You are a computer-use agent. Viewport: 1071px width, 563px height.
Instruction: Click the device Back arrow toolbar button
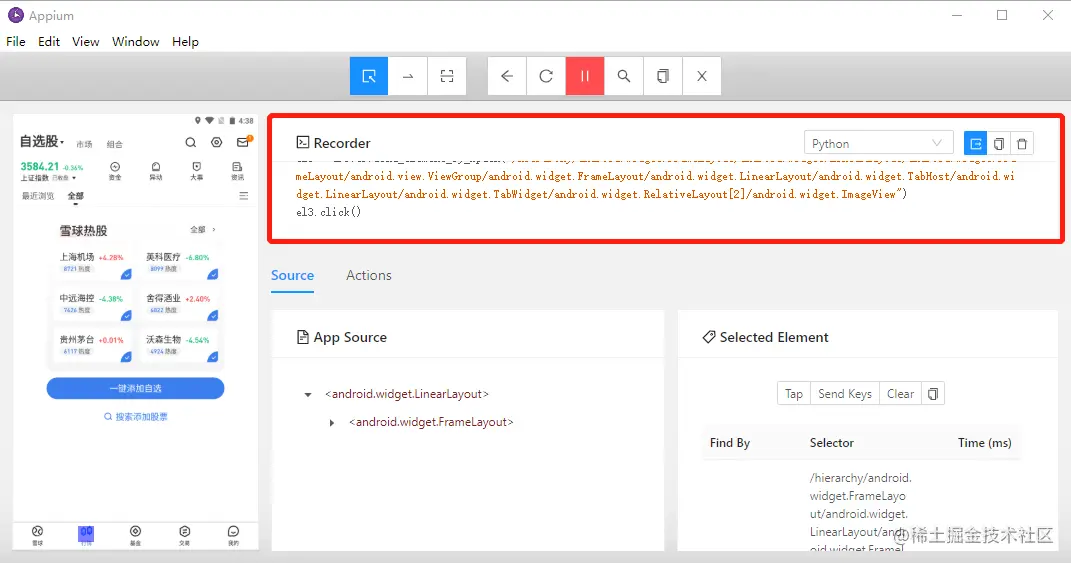(x=507, y=76)
